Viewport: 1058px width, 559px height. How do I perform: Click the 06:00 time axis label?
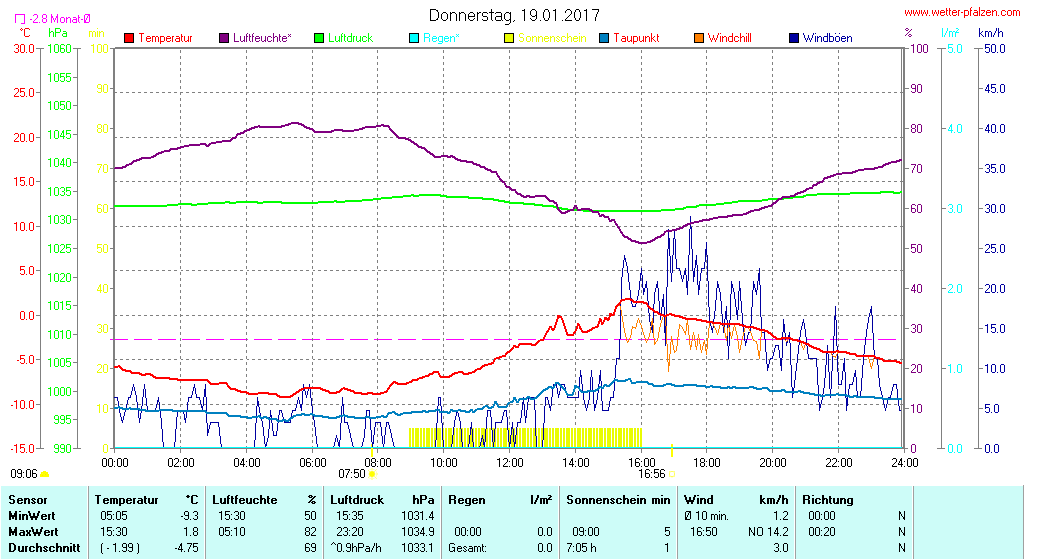[x=312, y=463]
